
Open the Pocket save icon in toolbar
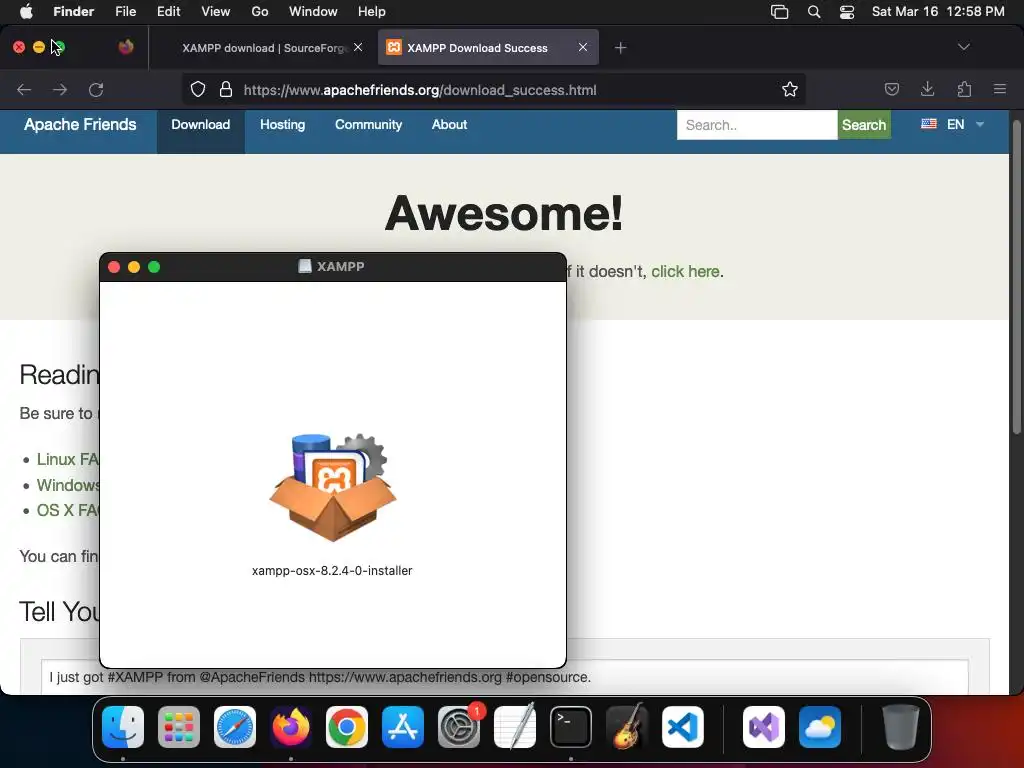(x=891, y=89)
